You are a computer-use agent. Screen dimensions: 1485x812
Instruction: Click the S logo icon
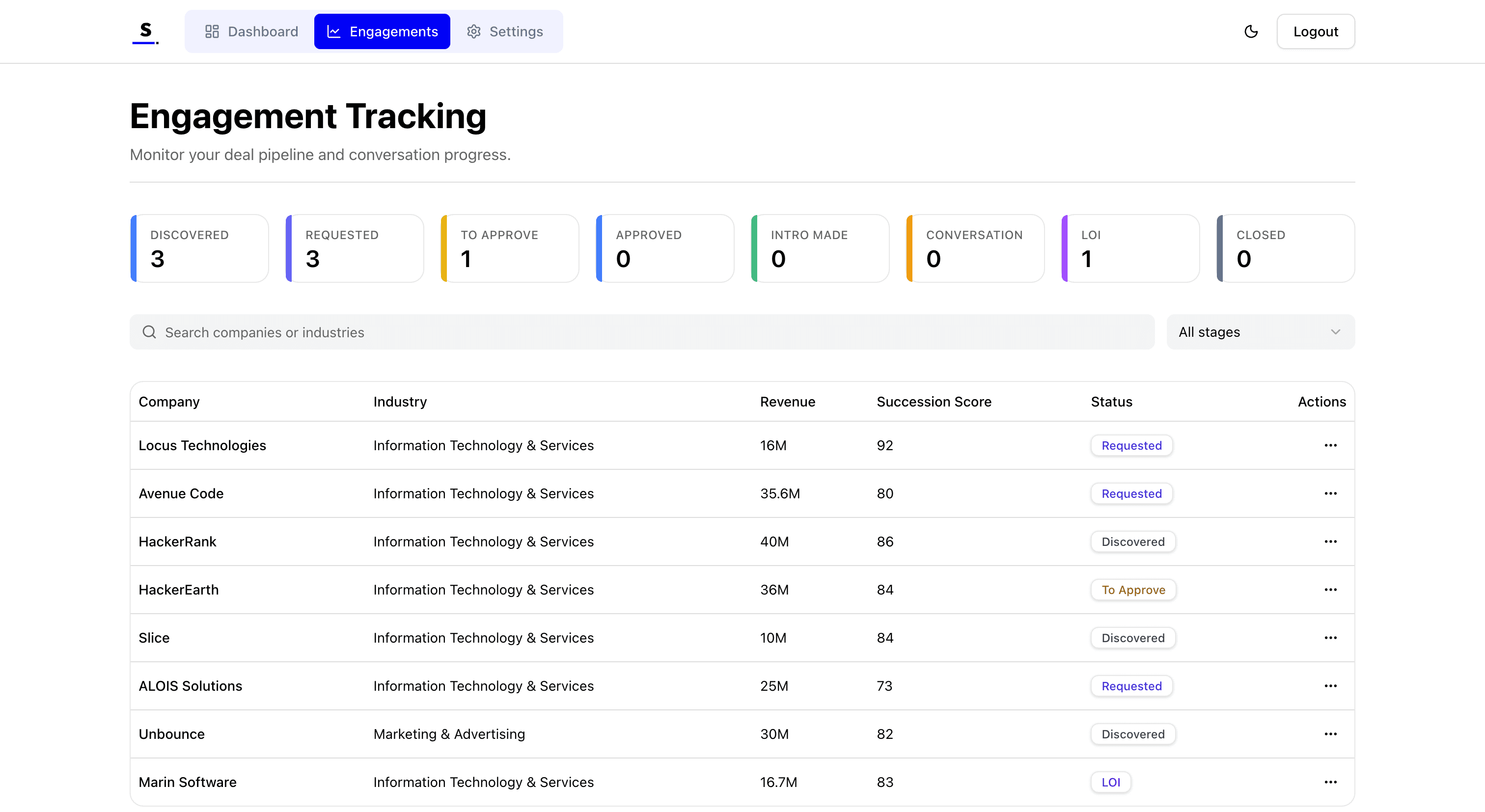coord(145,32)
